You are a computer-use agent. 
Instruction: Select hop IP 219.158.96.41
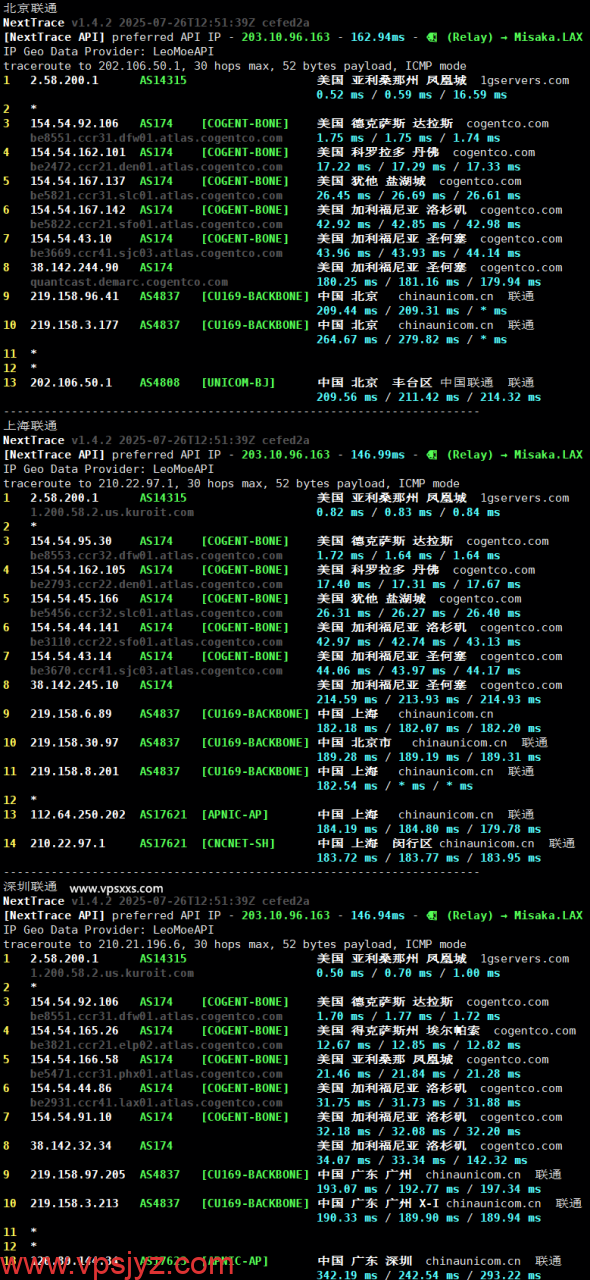pos(75,297)
